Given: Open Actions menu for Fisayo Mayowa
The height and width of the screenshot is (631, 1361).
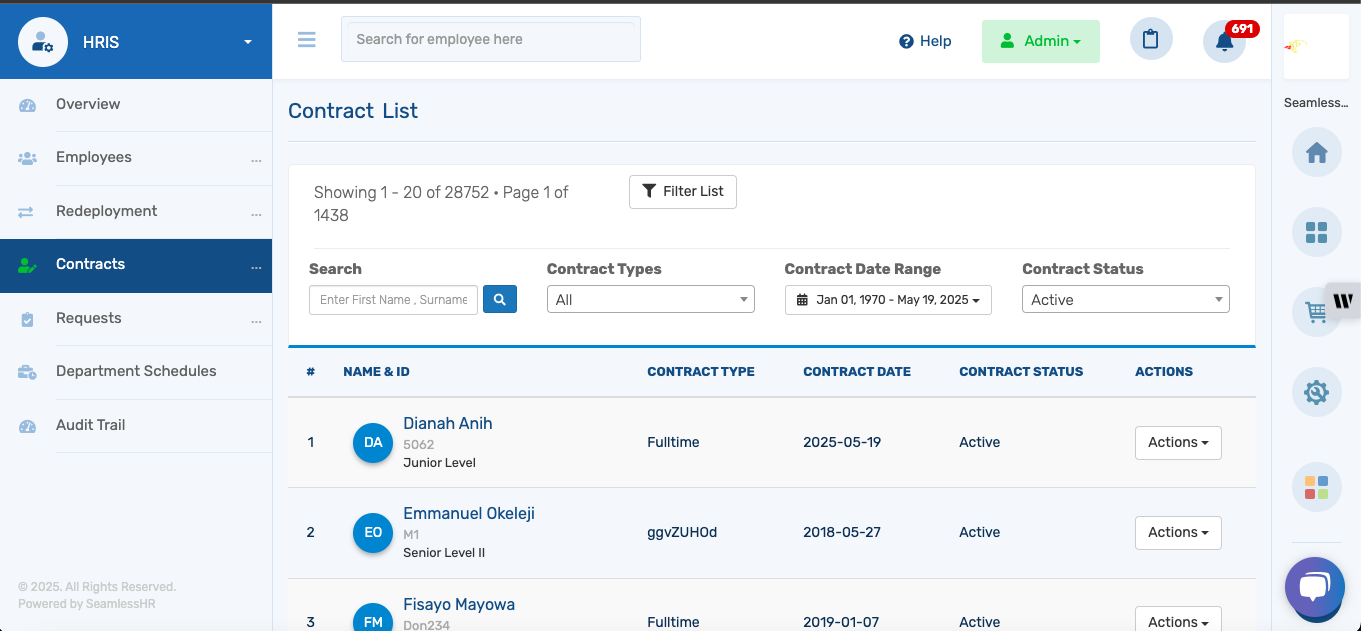Looking at the screenshot, I should pos(1178,620).
